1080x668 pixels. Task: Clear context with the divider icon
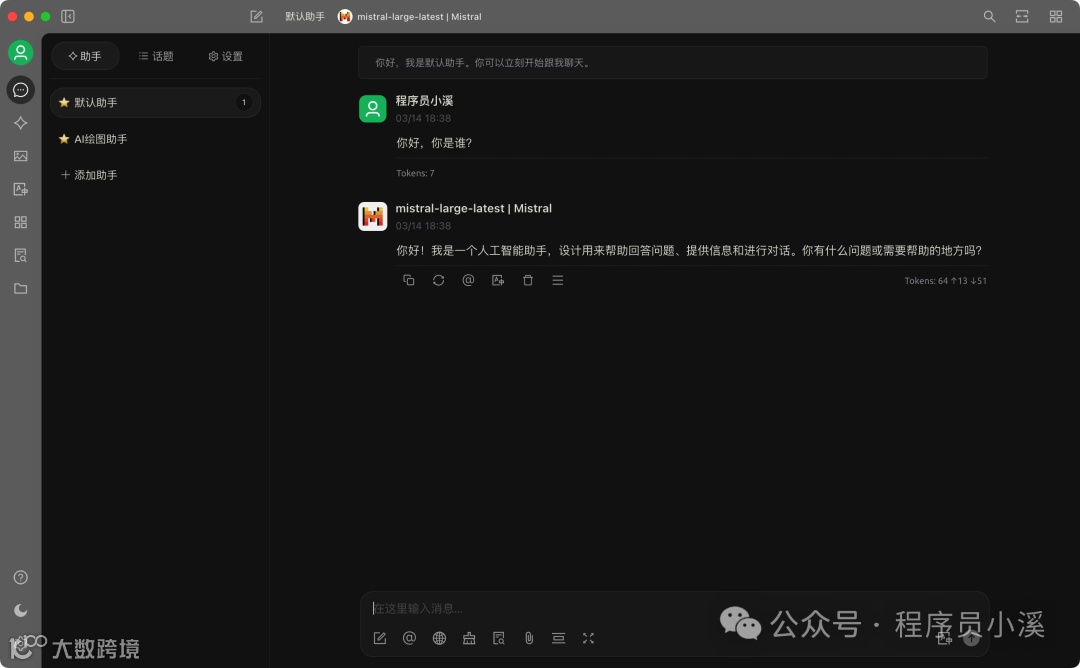559,638
